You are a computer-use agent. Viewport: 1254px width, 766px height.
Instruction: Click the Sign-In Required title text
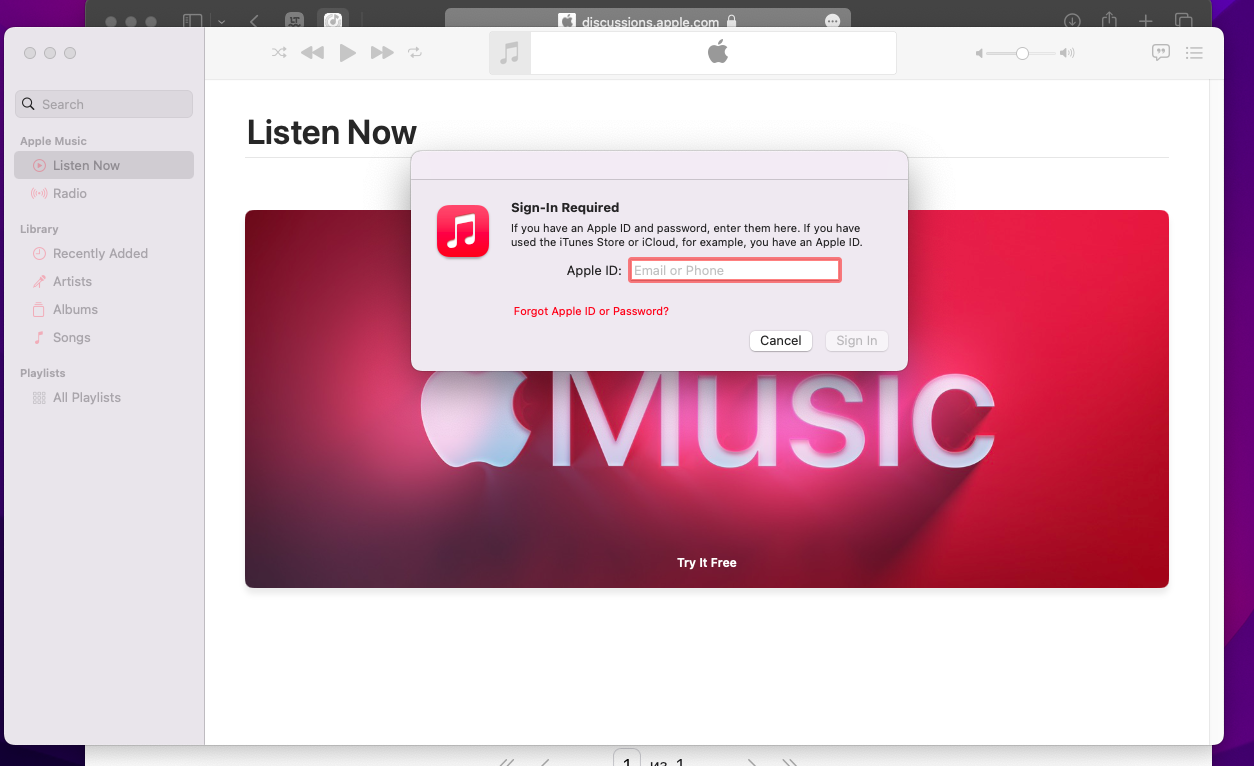(x=565, y=208)
